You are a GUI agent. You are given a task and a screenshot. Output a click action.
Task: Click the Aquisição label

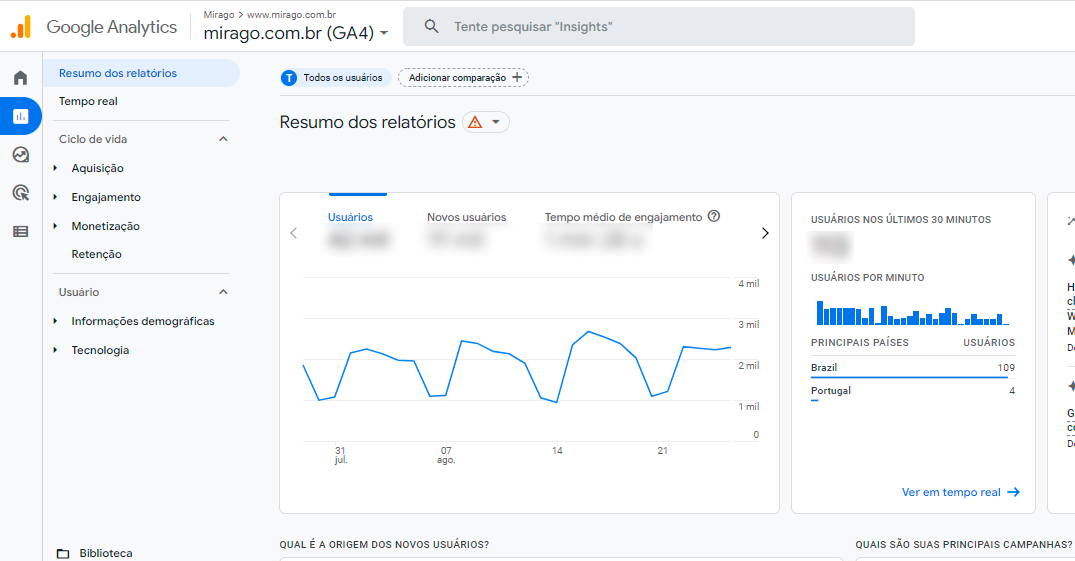pos(97,168)
